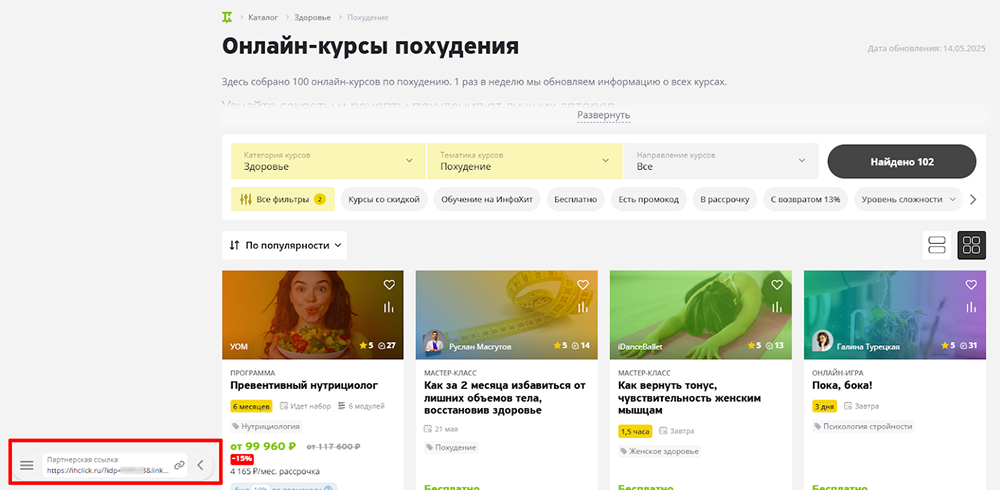Image resolution: width=1000 pixels, height=490 pixels.
Task: Click the Женское здоровье tag
Action: [x=659, y=451]
